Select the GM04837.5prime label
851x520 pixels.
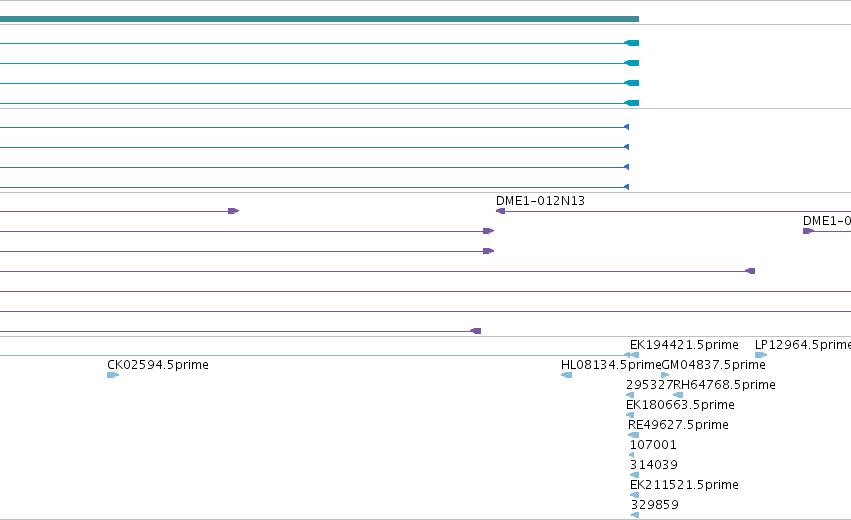point(713,365)
